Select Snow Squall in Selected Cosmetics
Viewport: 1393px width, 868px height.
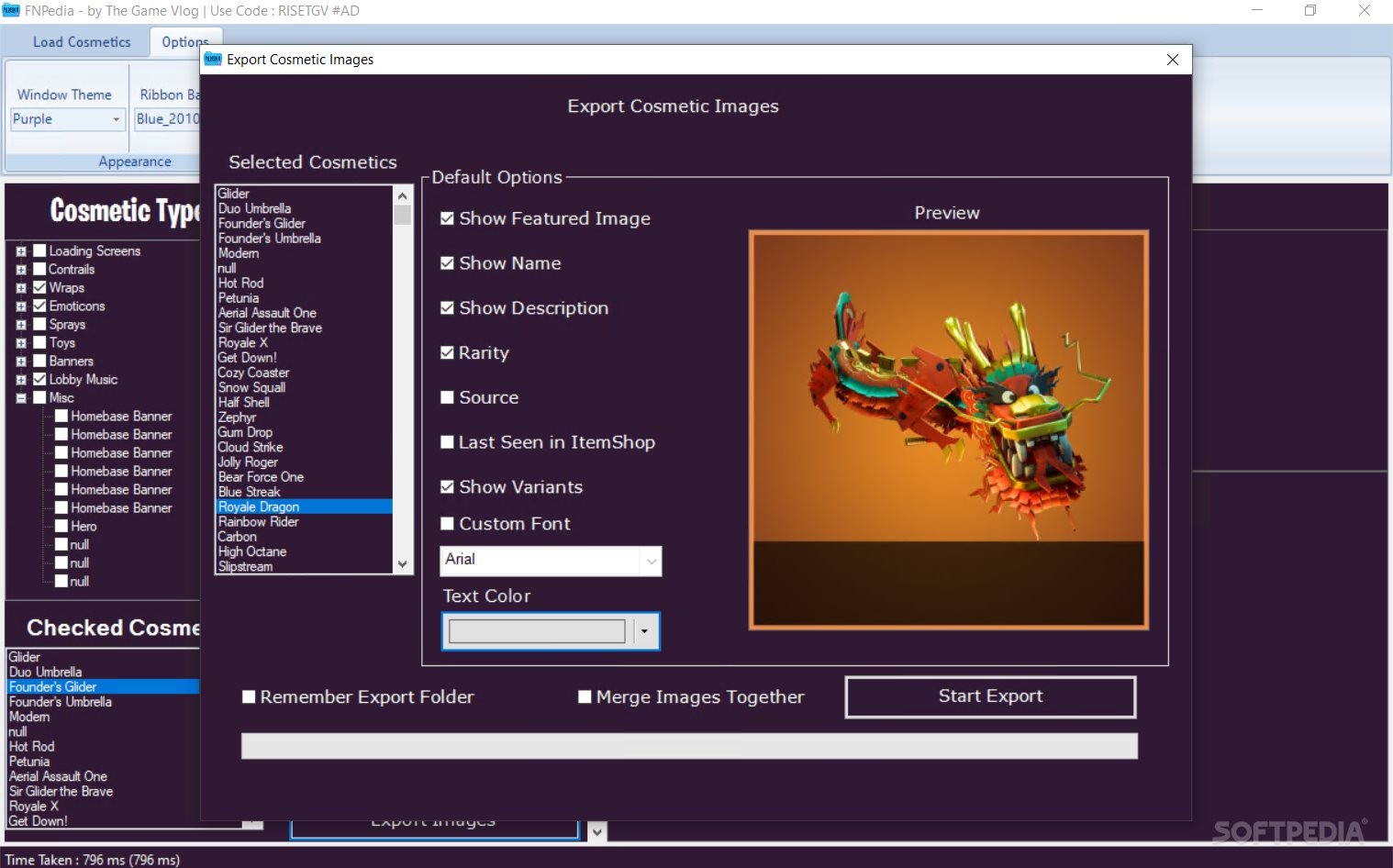(304, 387)
